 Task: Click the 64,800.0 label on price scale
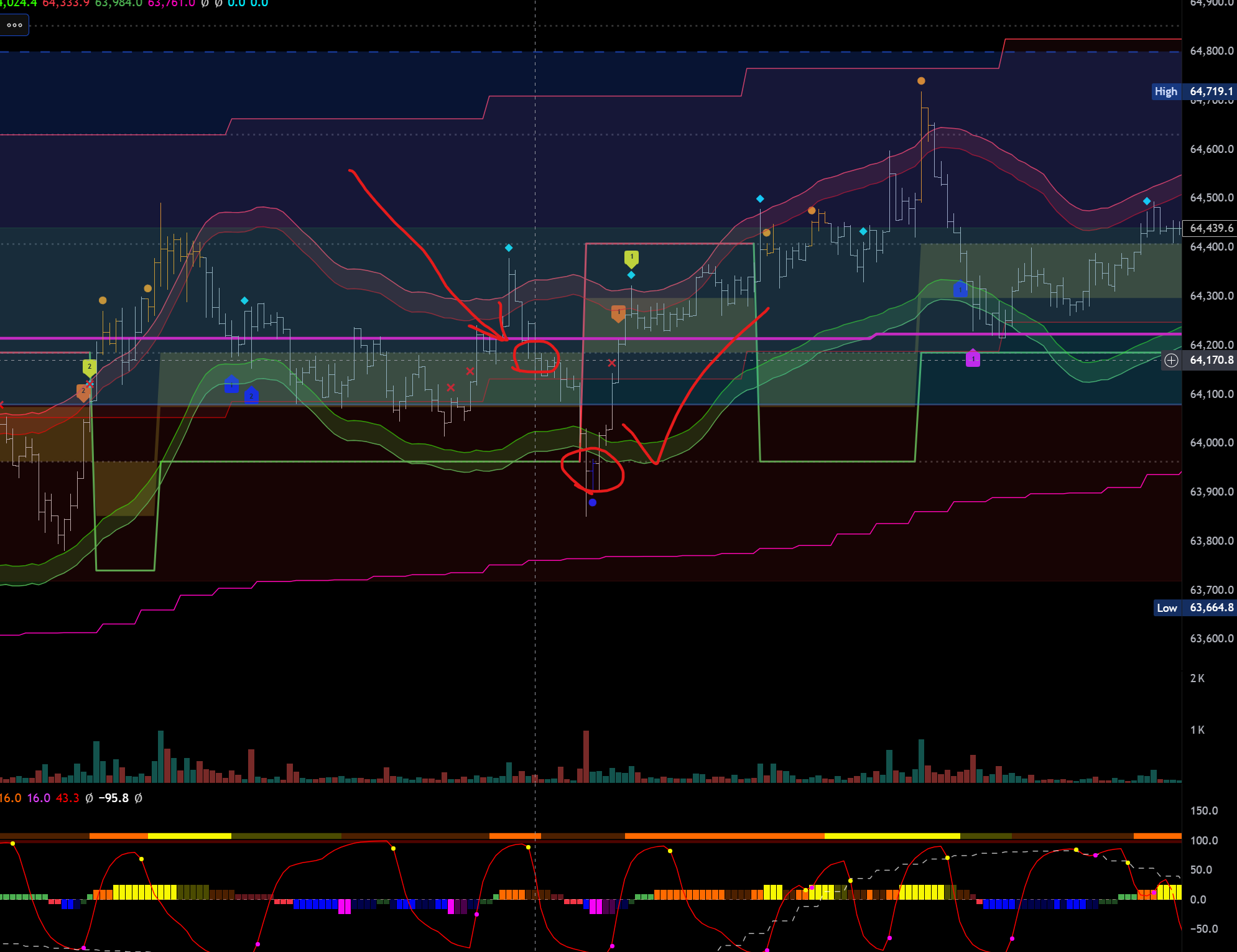[1211, 51]
